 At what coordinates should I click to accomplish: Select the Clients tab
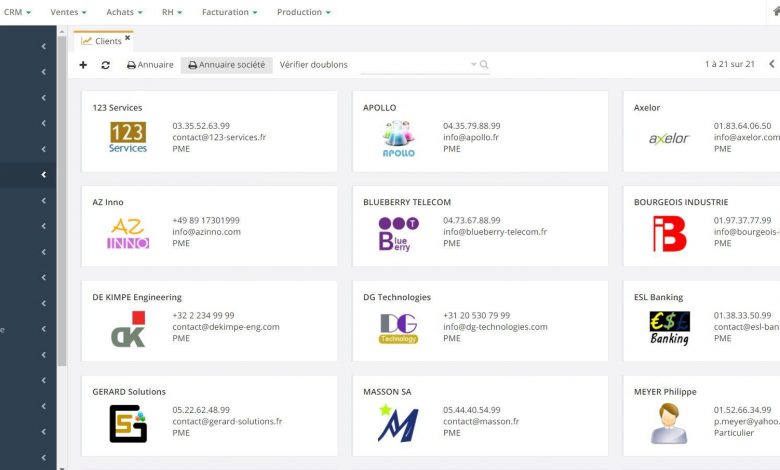pyautogui.click(x=102, y=41)
